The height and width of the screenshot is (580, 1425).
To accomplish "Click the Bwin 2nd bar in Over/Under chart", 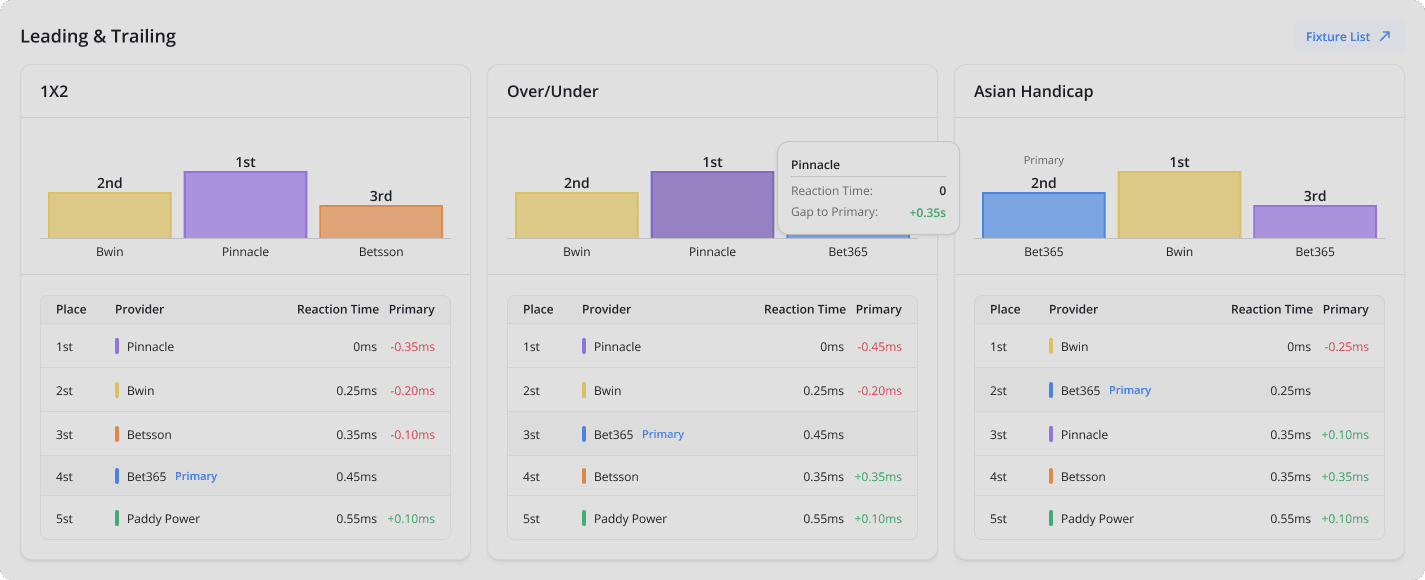I will [577, 215].
